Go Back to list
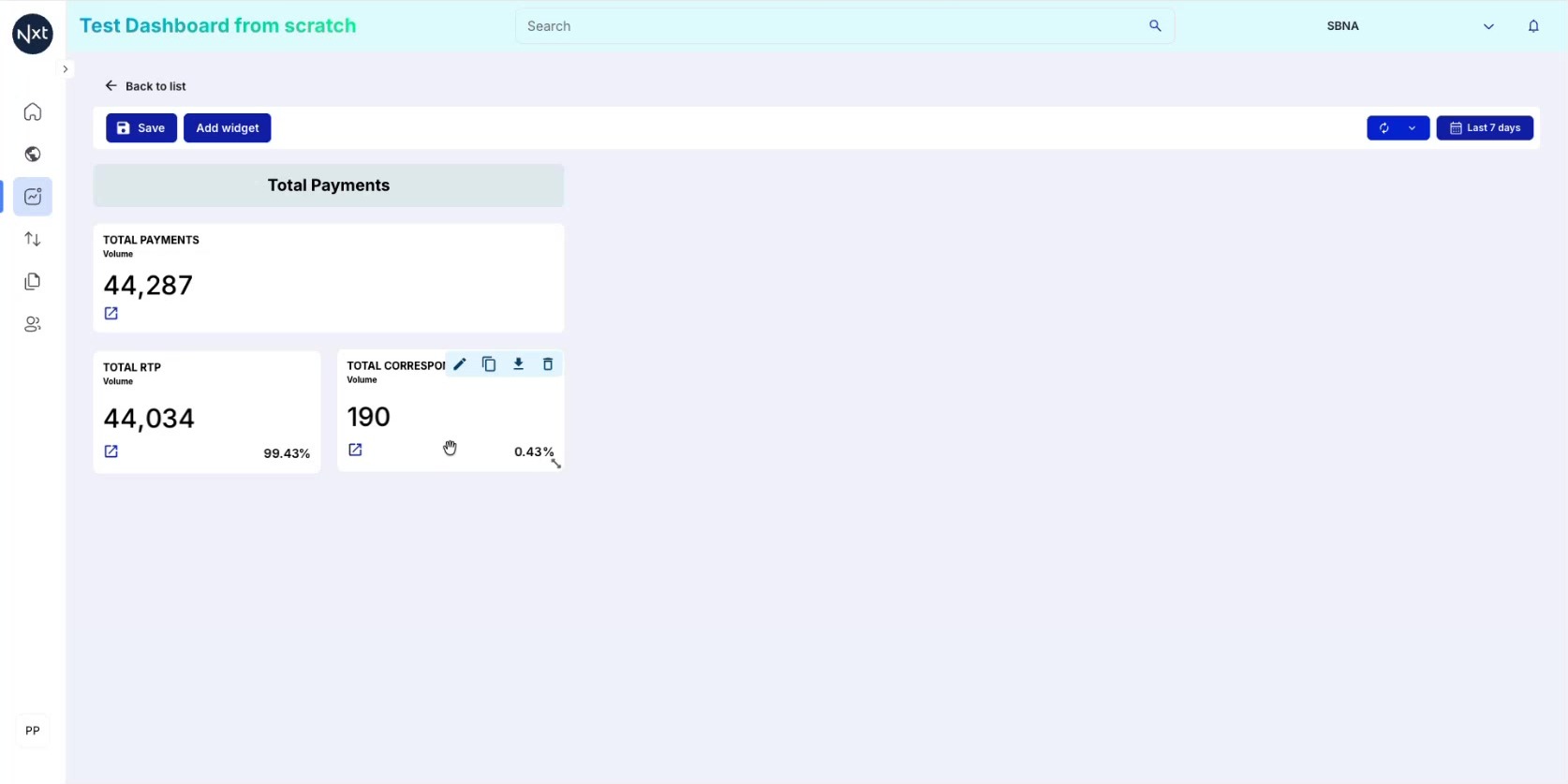 pos(145,86)
